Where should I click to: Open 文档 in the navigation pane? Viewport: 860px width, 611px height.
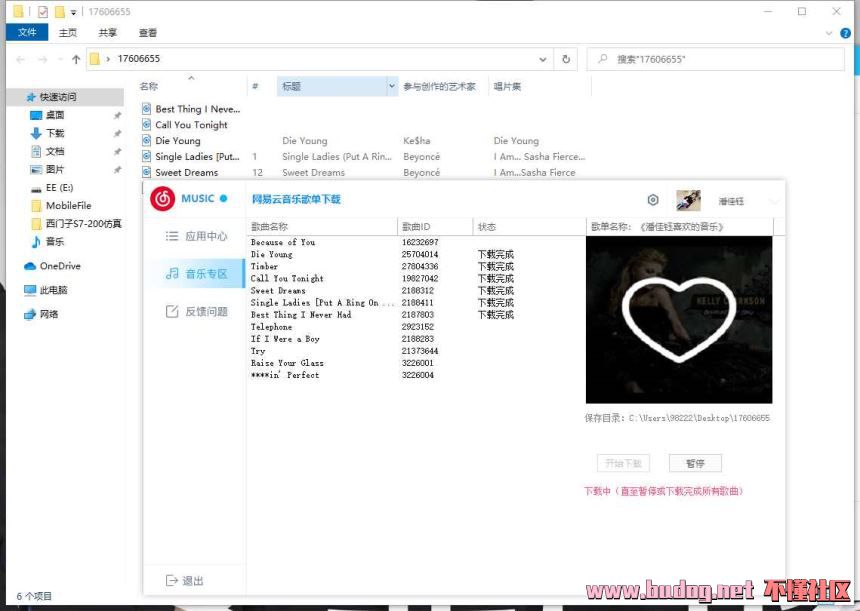(x=54, y=151)
